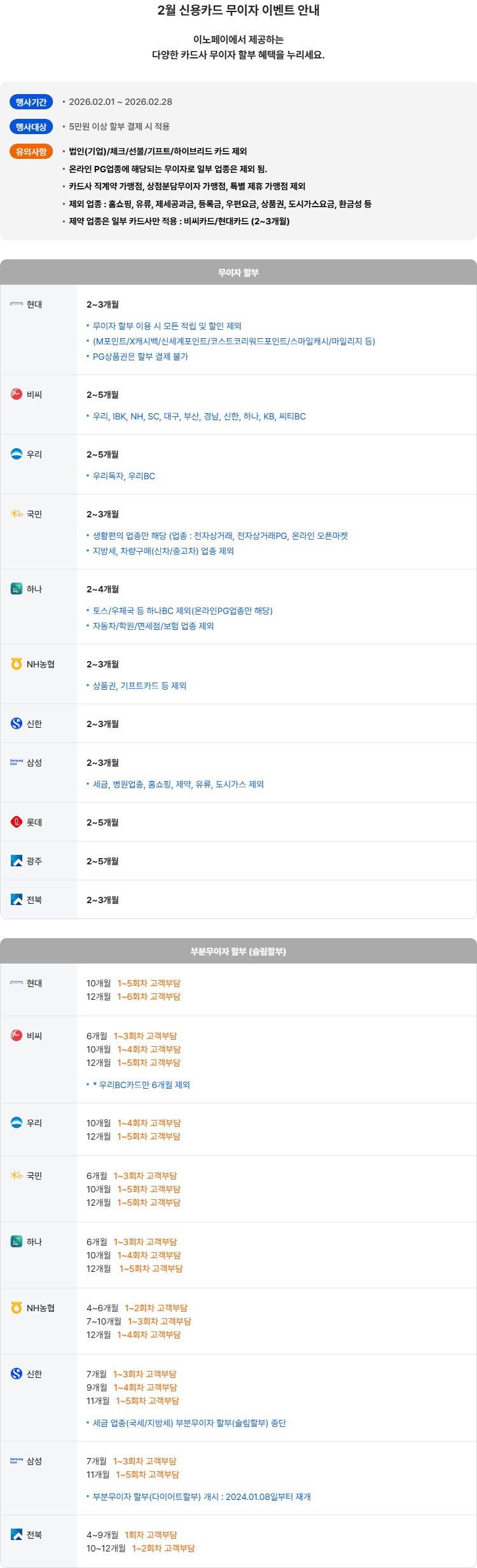Click the KB 국민 logo in the 무이자 할부 table

click(x=17, y=514)
